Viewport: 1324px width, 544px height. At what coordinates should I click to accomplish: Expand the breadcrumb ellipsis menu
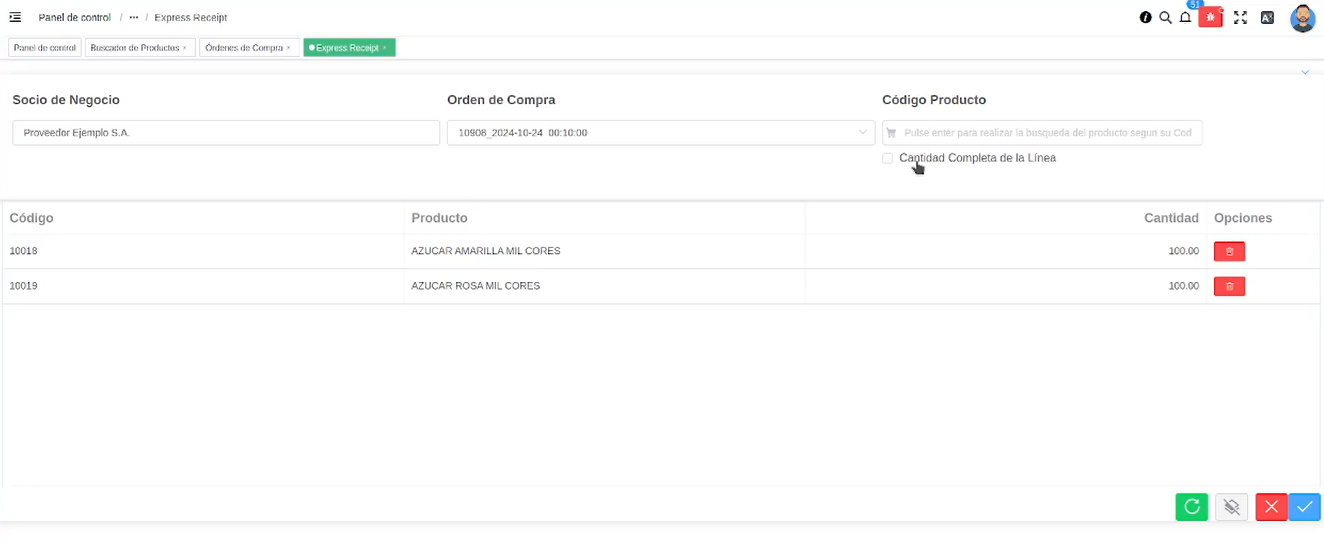click(134, 17)
